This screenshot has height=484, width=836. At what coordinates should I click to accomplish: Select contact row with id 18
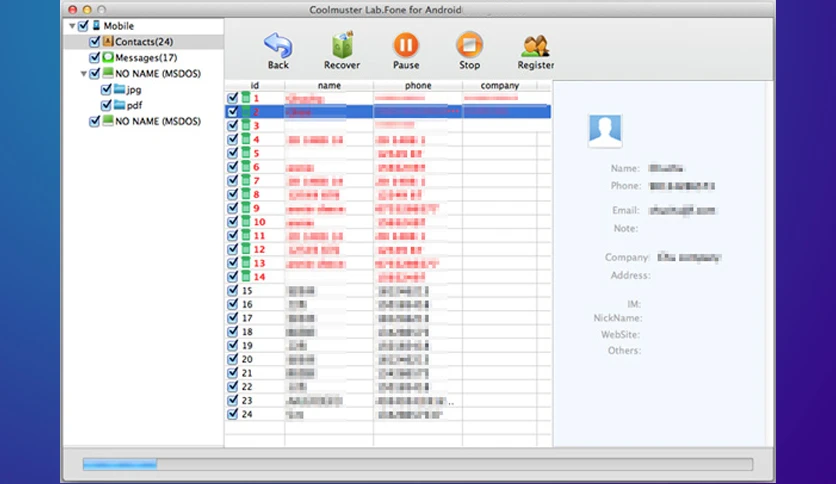point(388,332)
